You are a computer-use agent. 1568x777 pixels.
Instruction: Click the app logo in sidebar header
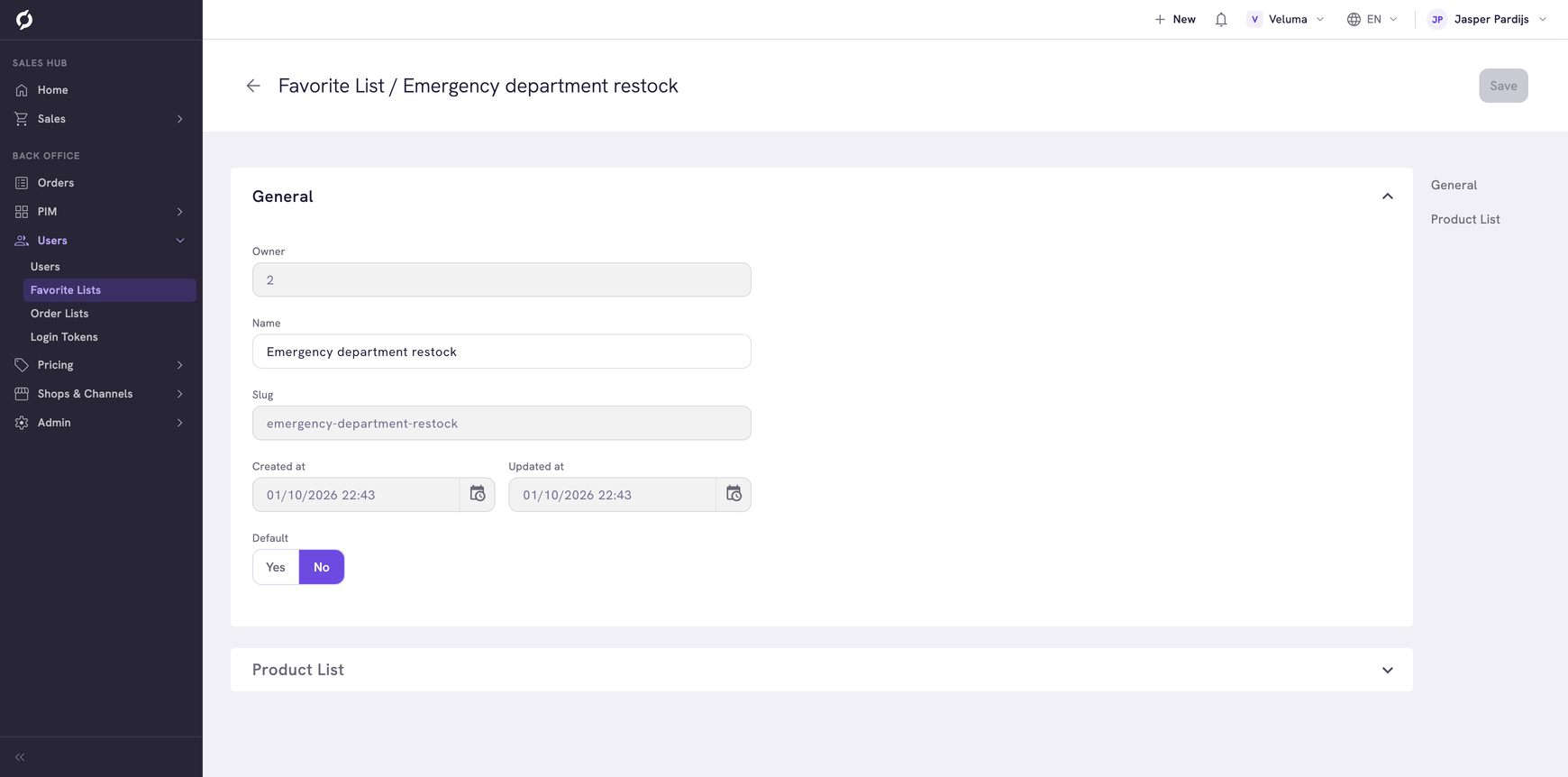click(x=24, y=19)
